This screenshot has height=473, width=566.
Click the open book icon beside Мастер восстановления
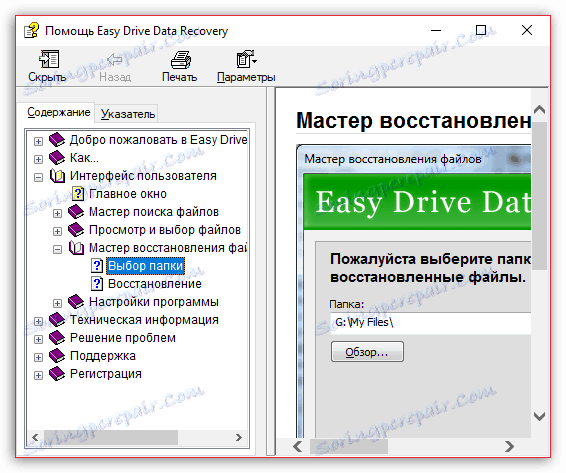76,248
